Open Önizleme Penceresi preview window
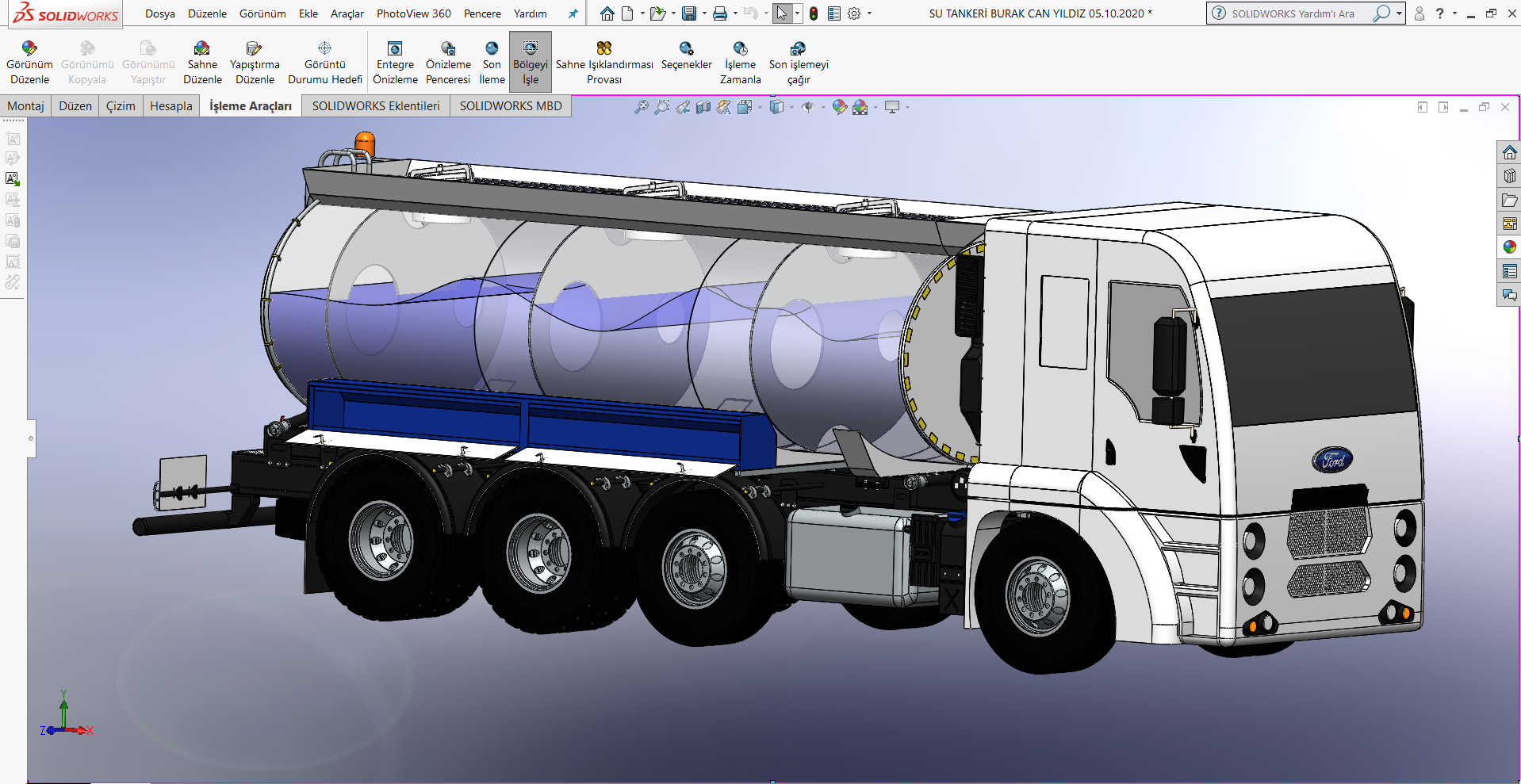Viewport: 1521px width, 784px height. (x=448, y=63)
